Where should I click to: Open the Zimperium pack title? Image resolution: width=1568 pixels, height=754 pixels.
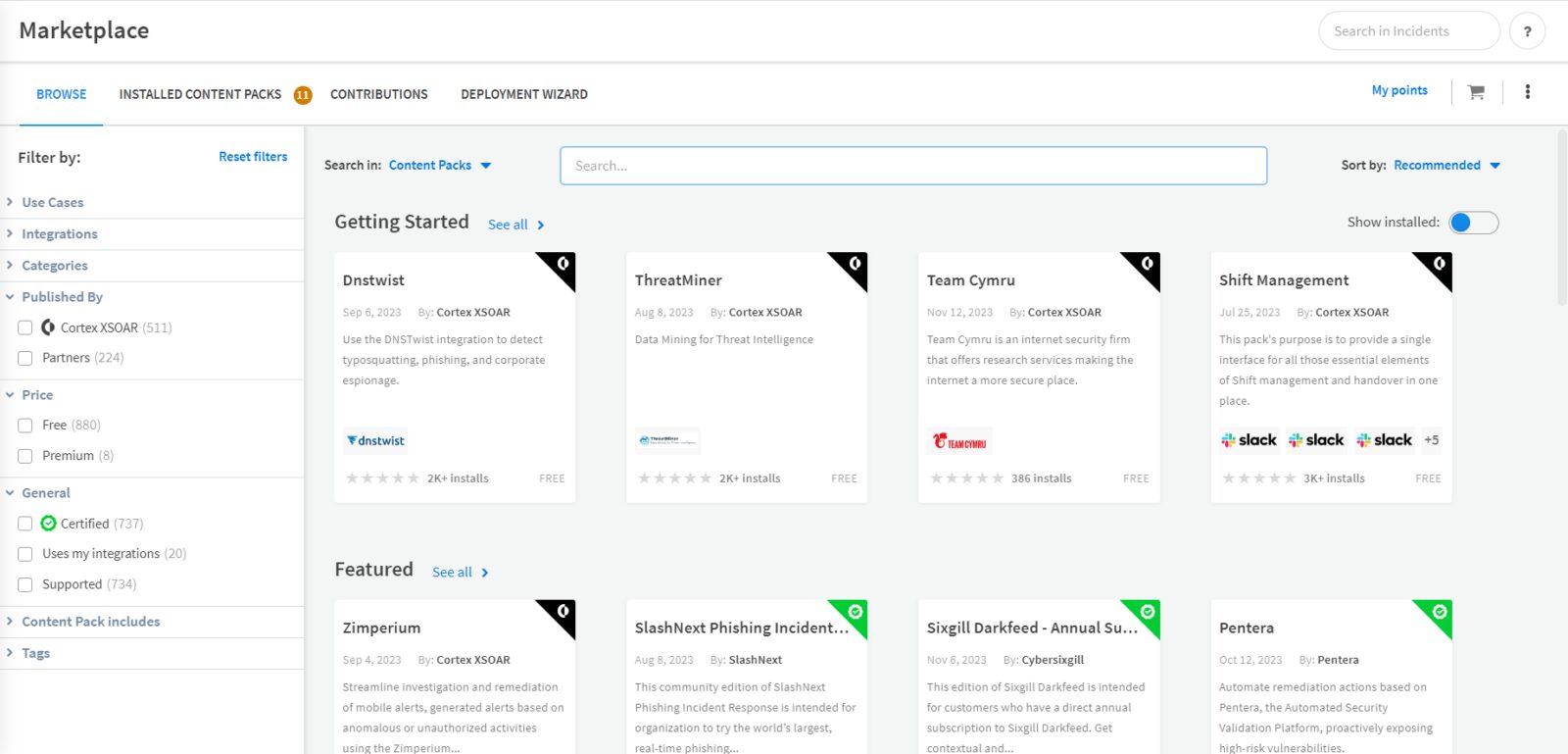[x=381, y=628]
